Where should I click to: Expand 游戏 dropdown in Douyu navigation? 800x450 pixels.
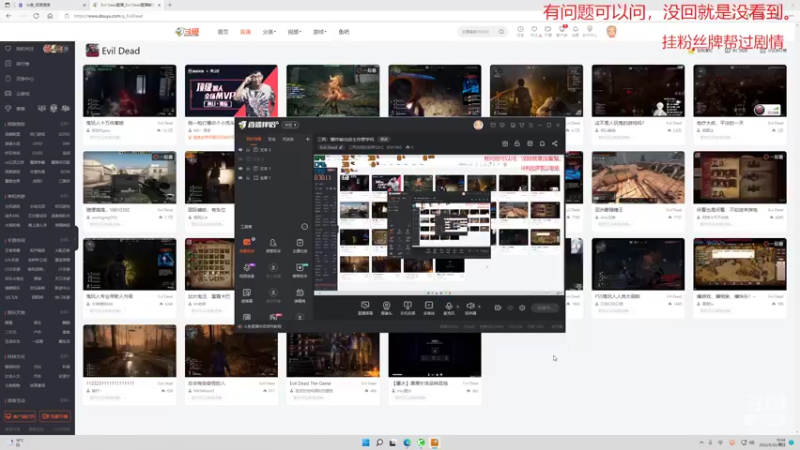click(319, 32)
